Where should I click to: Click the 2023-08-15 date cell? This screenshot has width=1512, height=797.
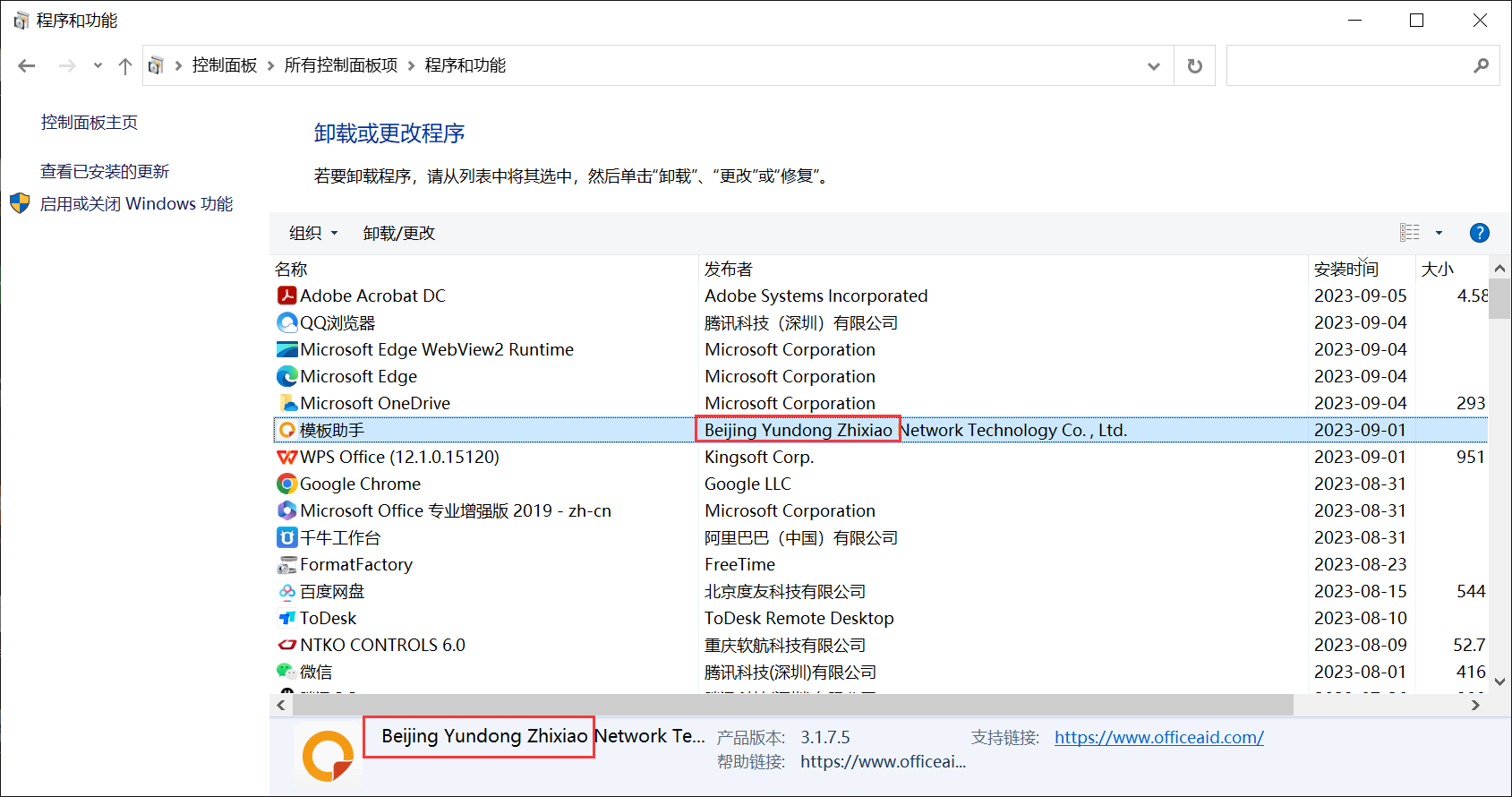[1360, 591]
